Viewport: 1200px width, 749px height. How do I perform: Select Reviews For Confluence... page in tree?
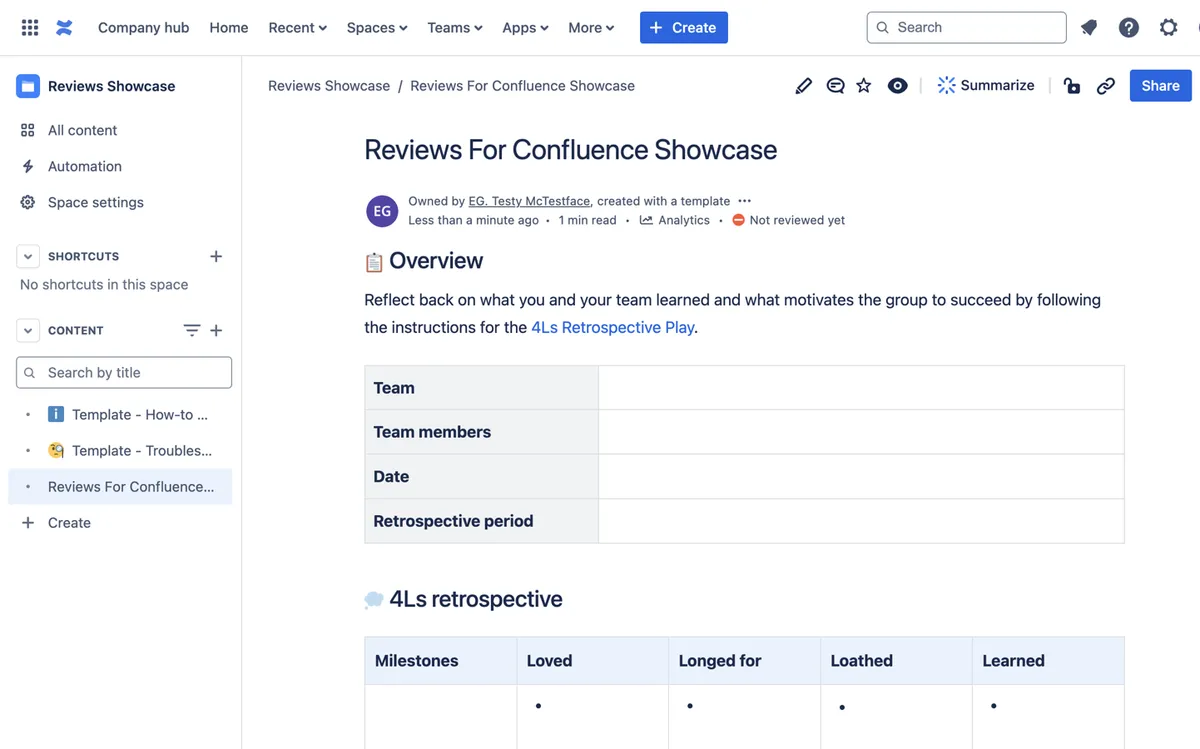coord(120,487)
